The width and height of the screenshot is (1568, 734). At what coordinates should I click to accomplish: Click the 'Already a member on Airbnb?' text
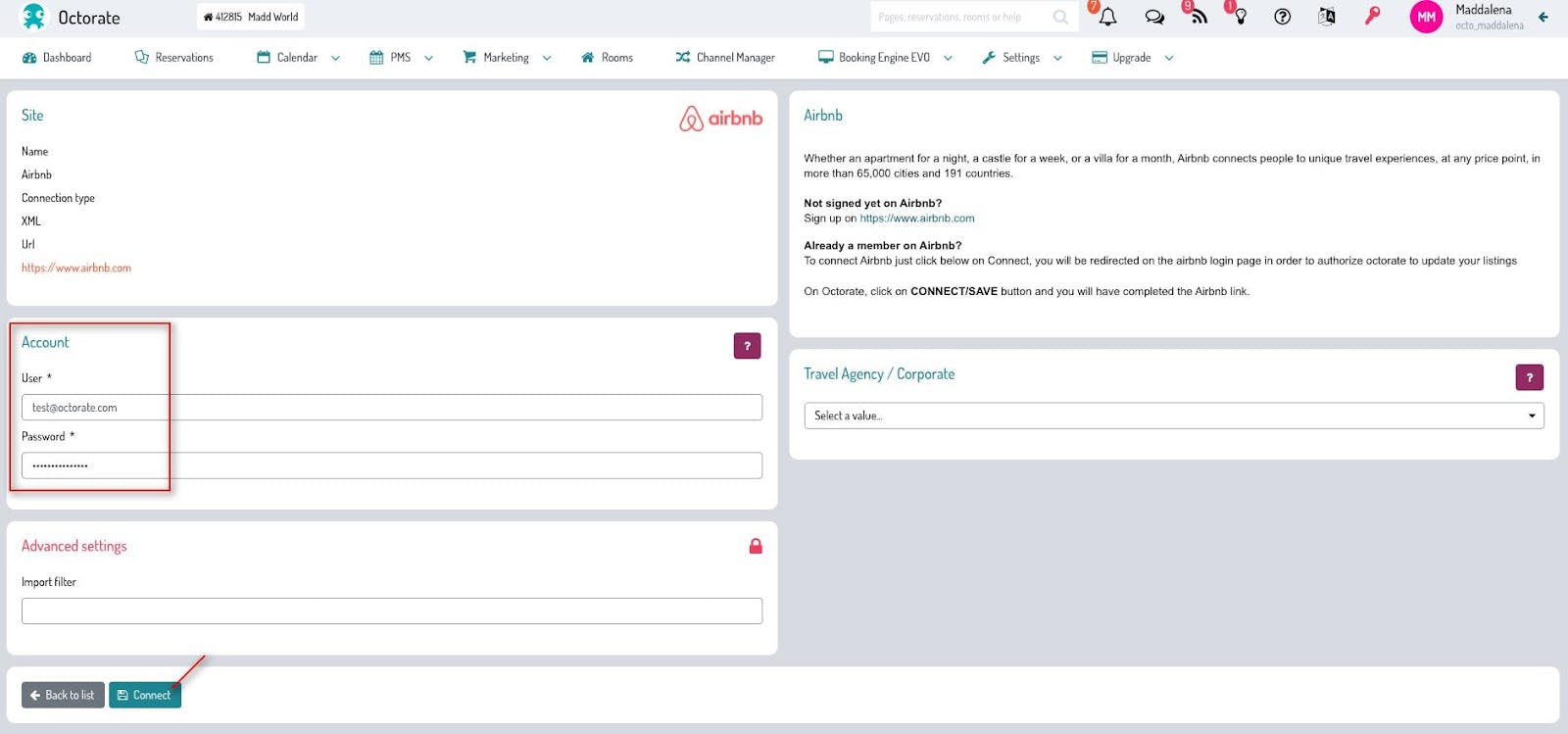point(883,245)
